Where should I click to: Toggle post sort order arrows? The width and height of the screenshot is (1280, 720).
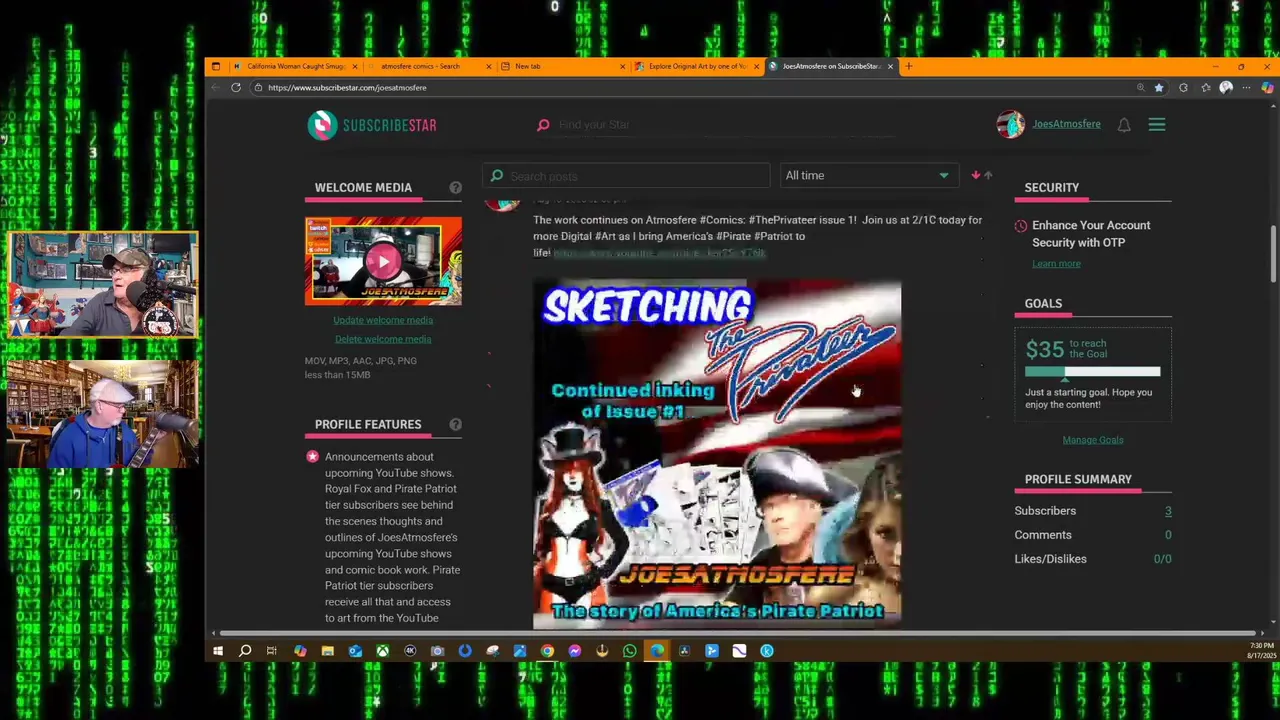pyautogui.click(x=982, y=176)
